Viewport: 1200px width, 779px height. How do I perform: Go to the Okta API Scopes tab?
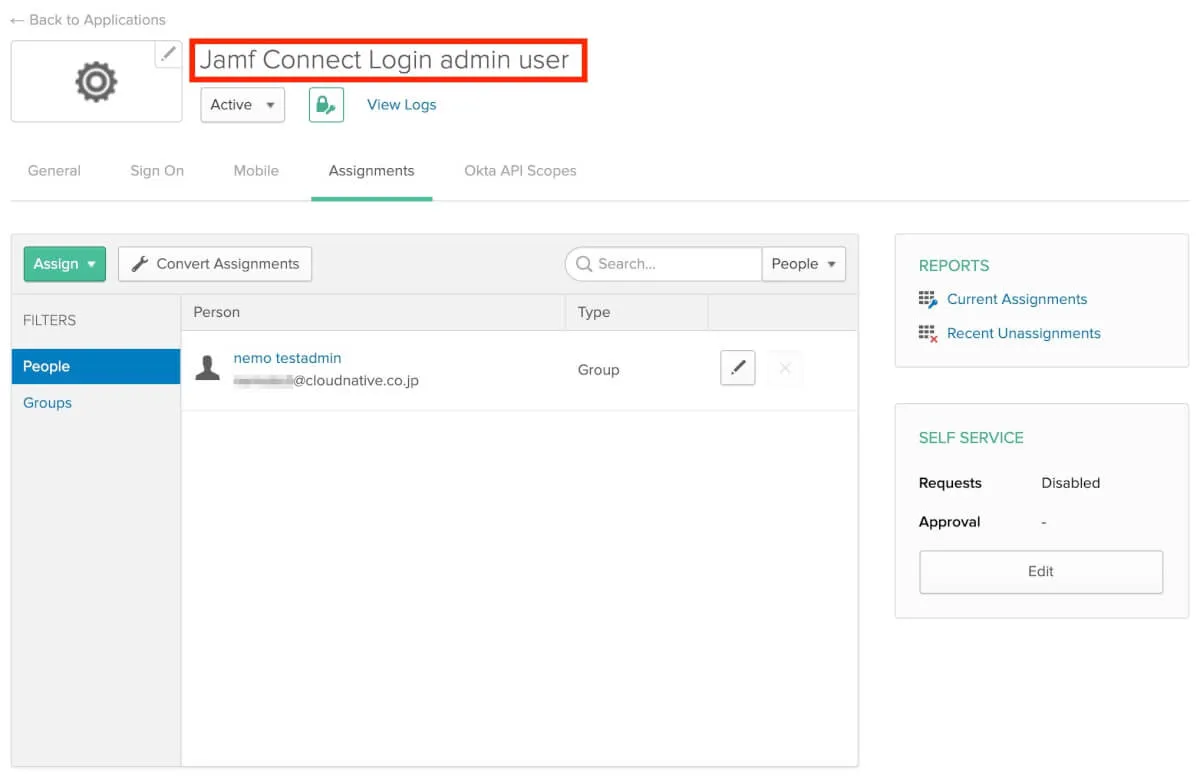tap(520, 171)
